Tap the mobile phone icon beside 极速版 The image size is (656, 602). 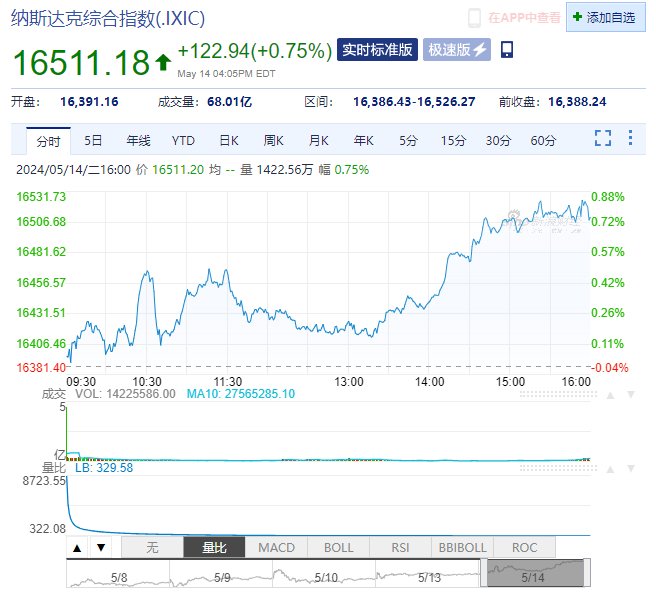507,50
